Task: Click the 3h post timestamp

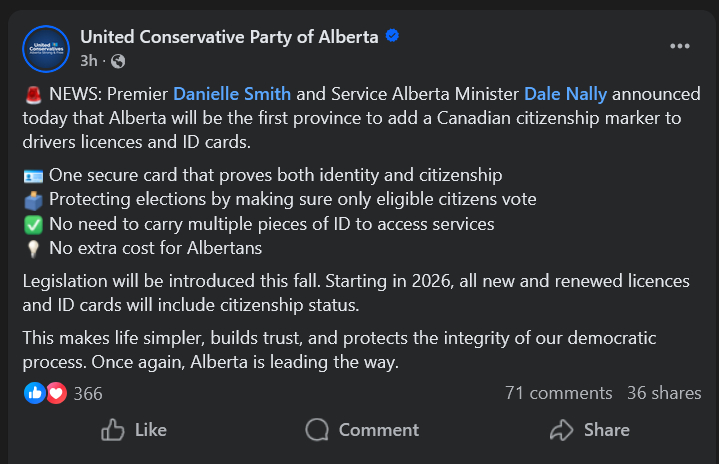Action: 89,61
